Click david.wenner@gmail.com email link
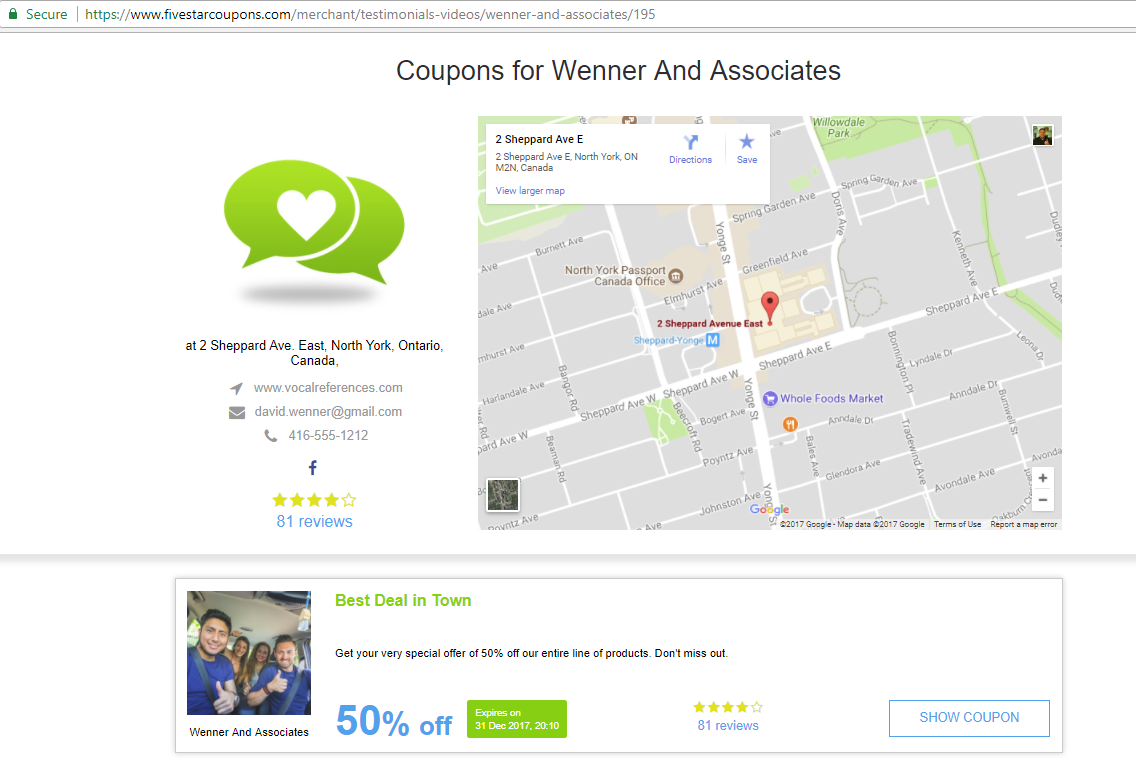Viewport: 1136px width, 758px height. tap(328, 412)
